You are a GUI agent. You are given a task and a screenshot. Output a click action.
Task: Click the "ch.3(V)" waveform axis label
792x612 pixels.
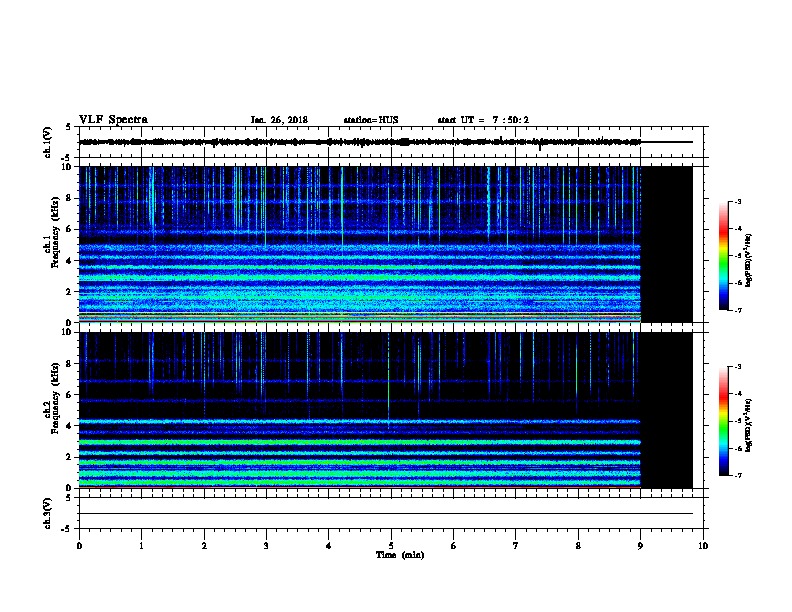pos(47,513)
